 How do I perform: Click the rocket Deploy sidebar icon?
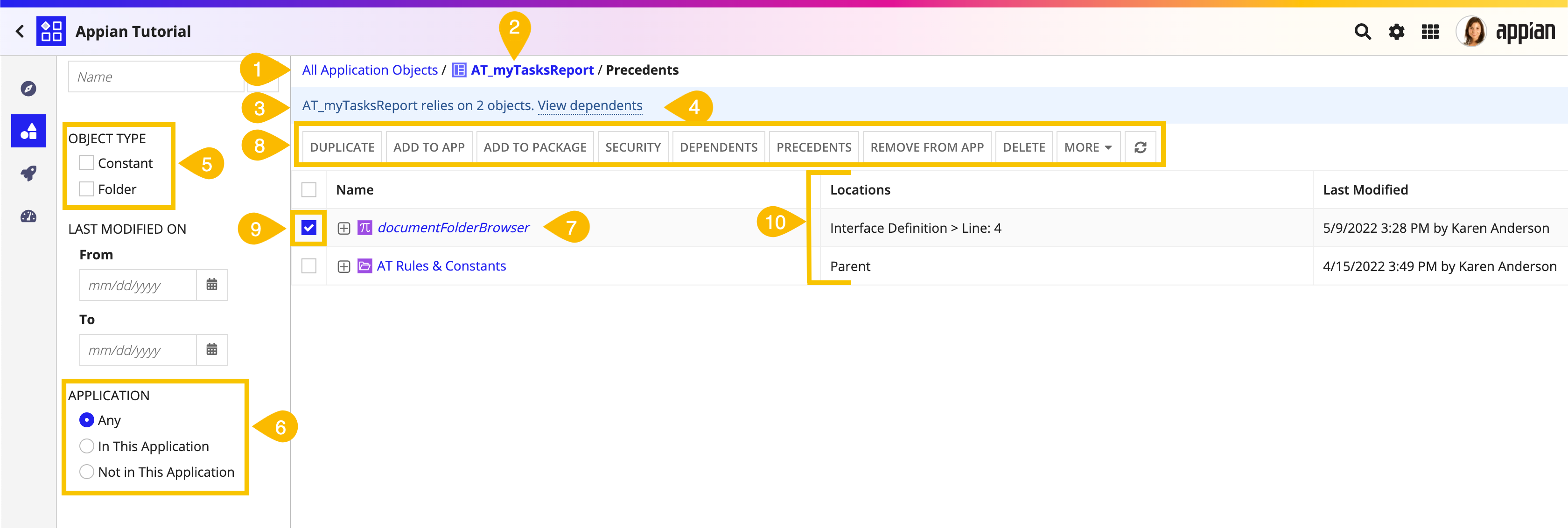(28, 174)
